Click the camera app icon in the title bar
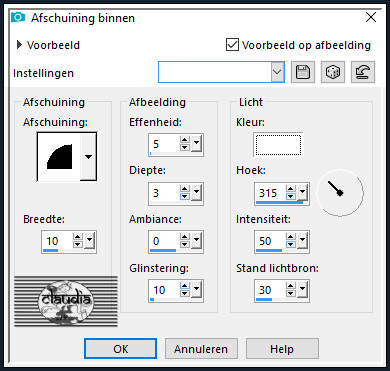 point(18,17)
